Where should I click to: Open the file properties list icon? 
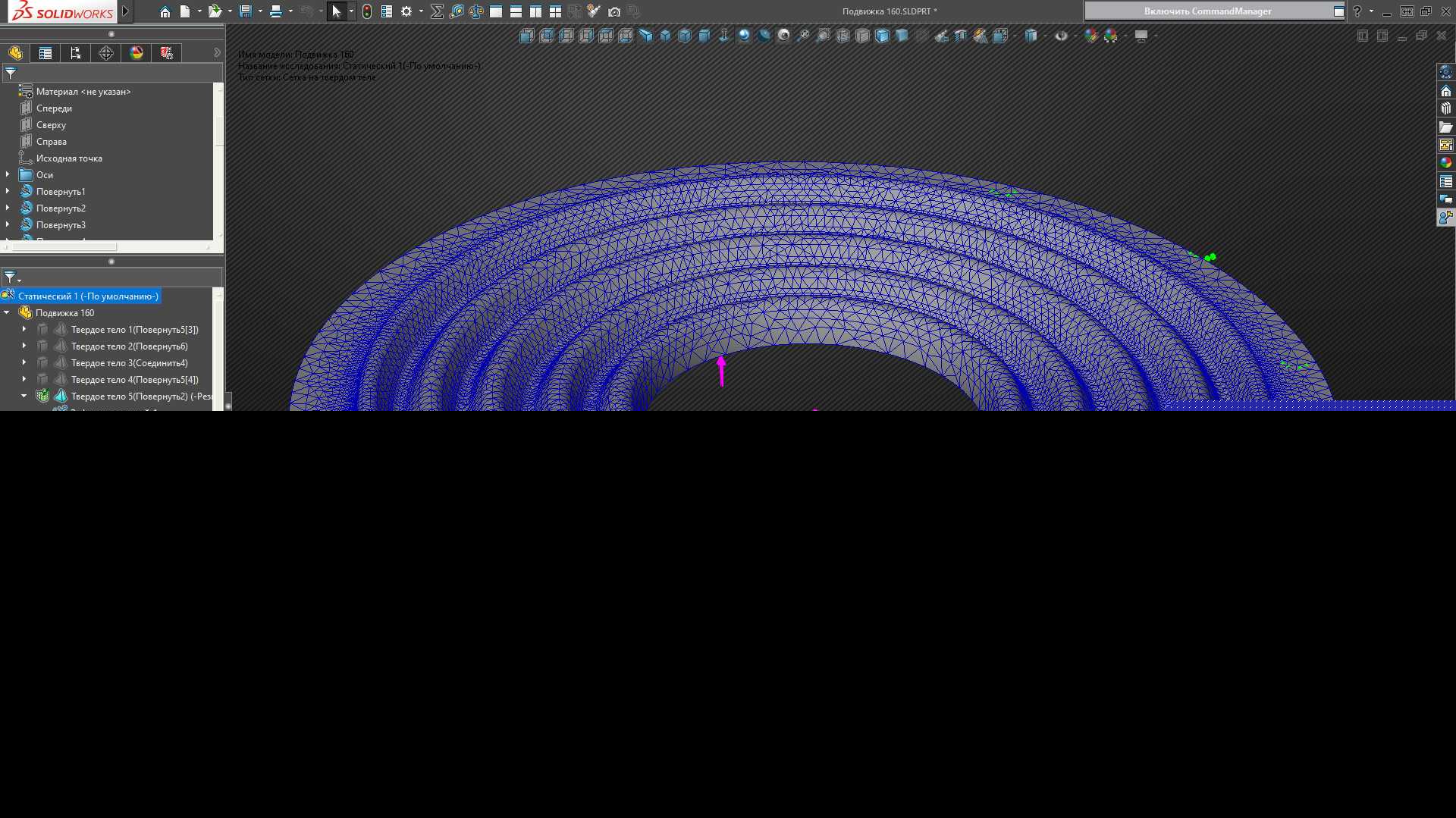click(387, 11)
